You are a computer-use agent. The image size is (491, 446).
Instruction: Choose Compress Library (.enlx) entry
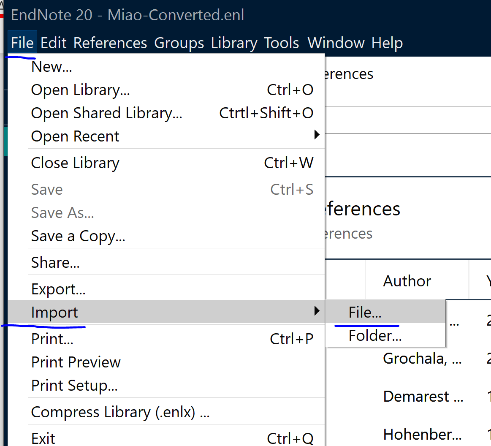coord(167,412)
